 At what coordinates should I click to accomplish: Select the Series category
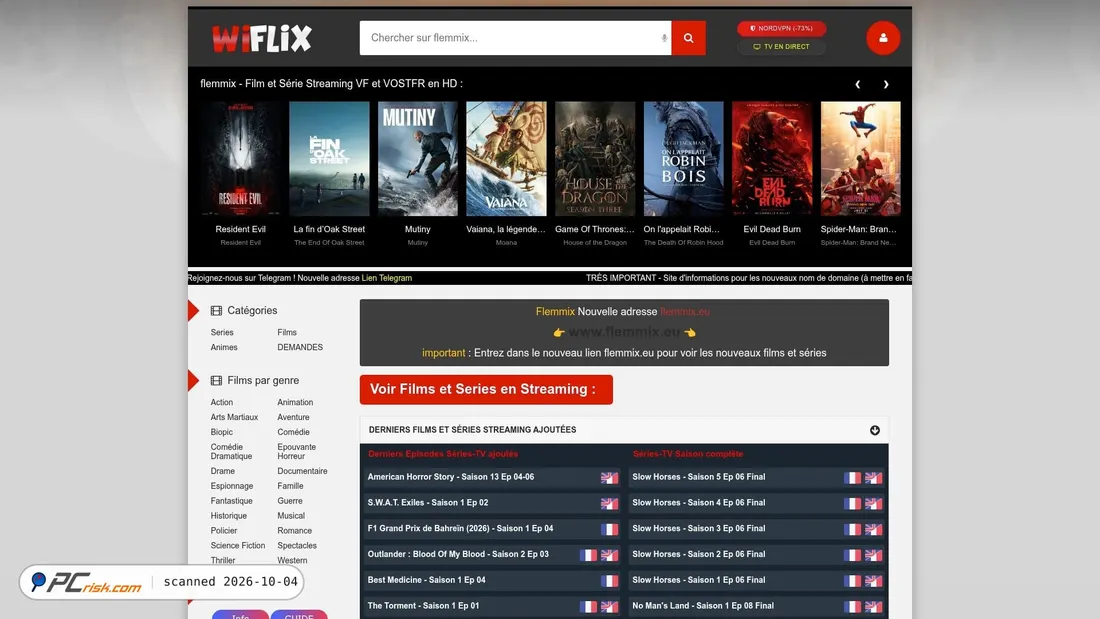pyautogui.click(x=222, y=333)
